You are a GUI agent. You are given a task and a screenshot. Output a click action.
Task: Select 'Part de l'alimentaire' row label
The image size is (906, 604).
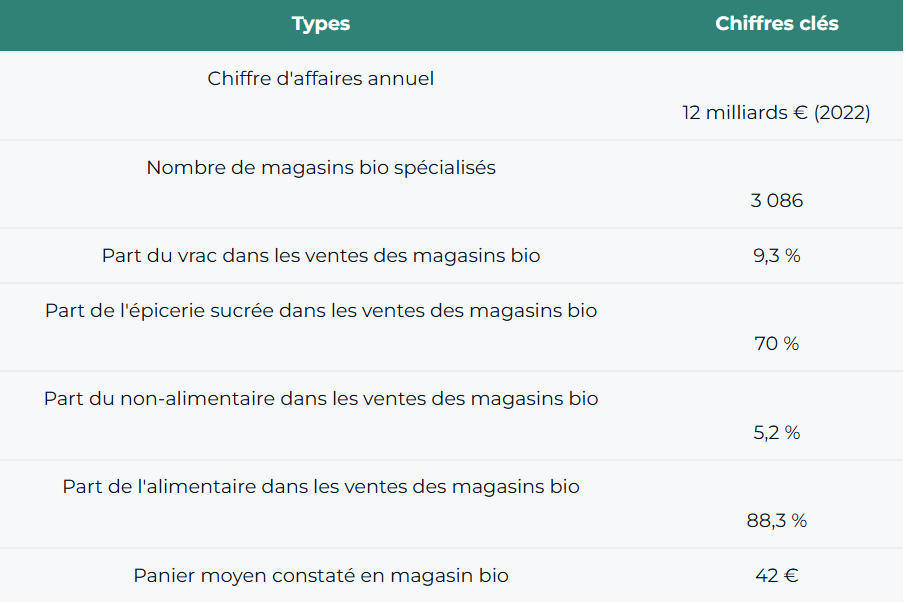coord(321,488)
